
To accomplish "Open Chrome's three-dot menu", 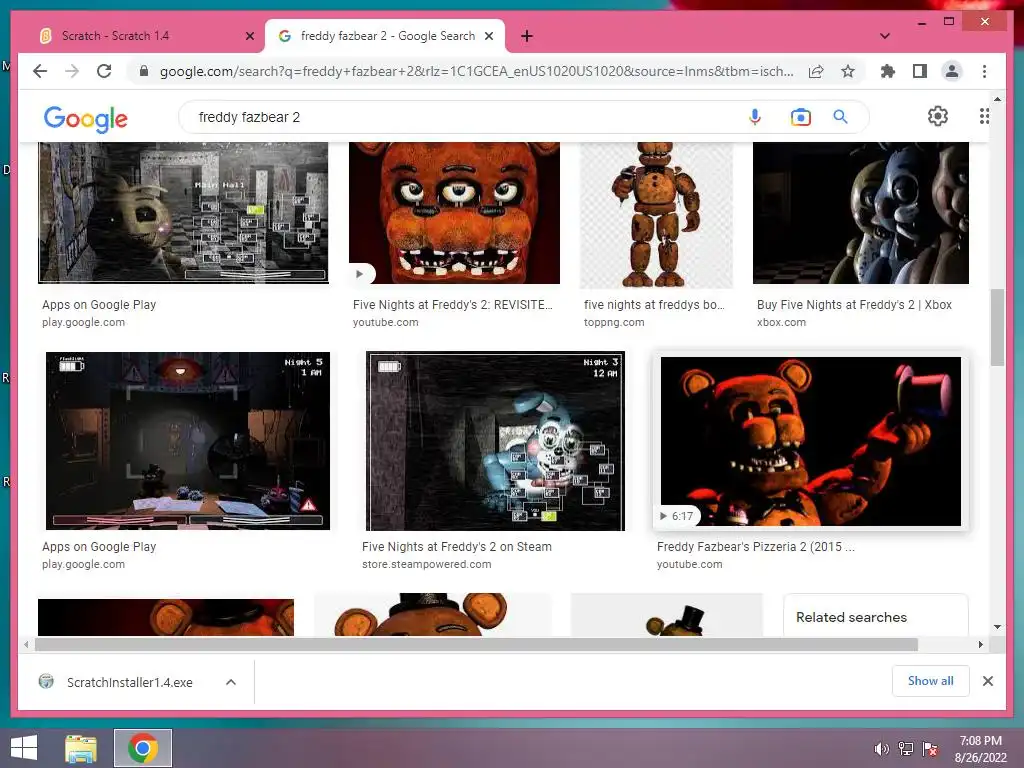I will click(x=984, y=71).
